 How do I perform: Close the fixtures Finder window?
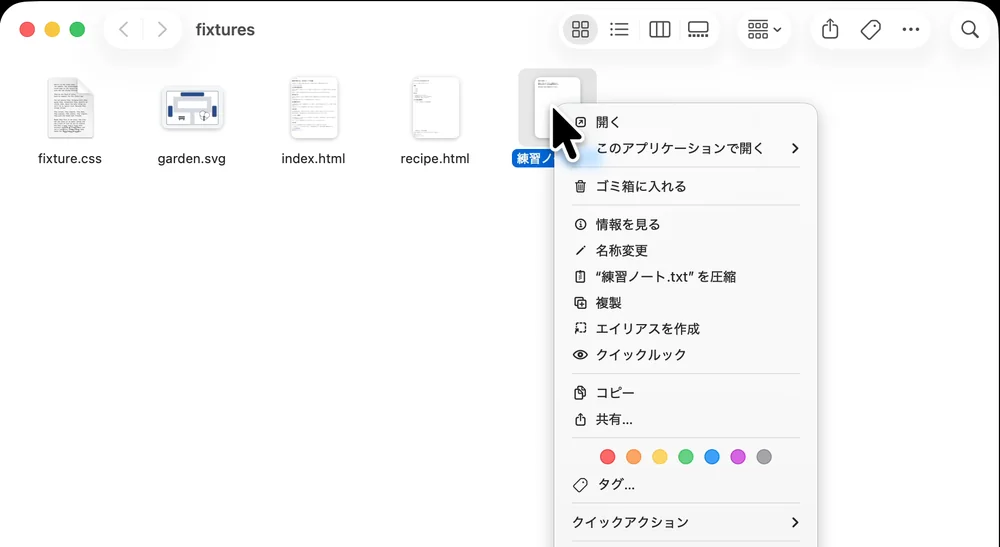[x=27, y=29]
